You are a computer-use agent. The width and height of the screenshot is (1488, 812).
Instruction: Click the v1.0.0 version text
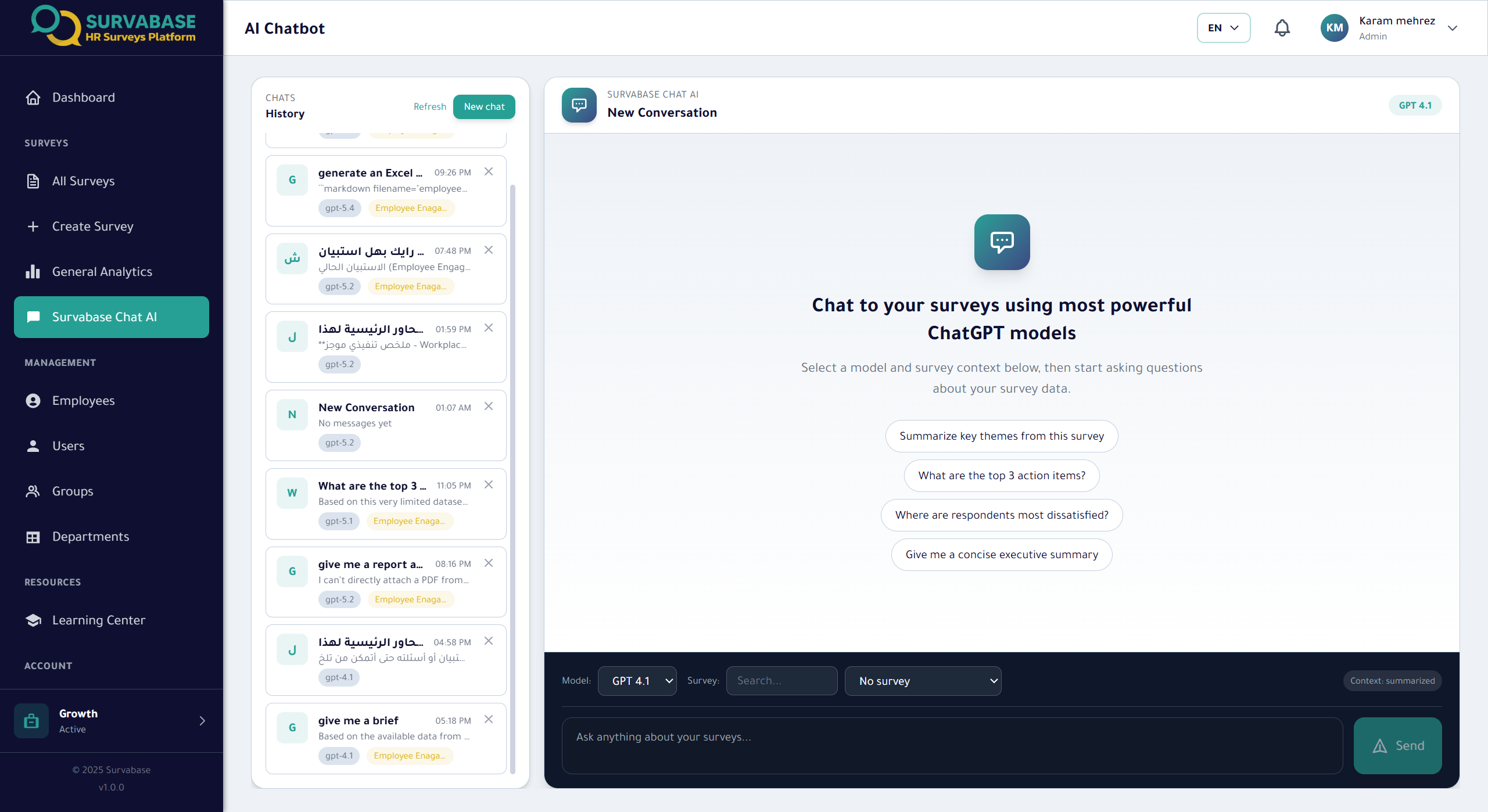tap(112, 788)
